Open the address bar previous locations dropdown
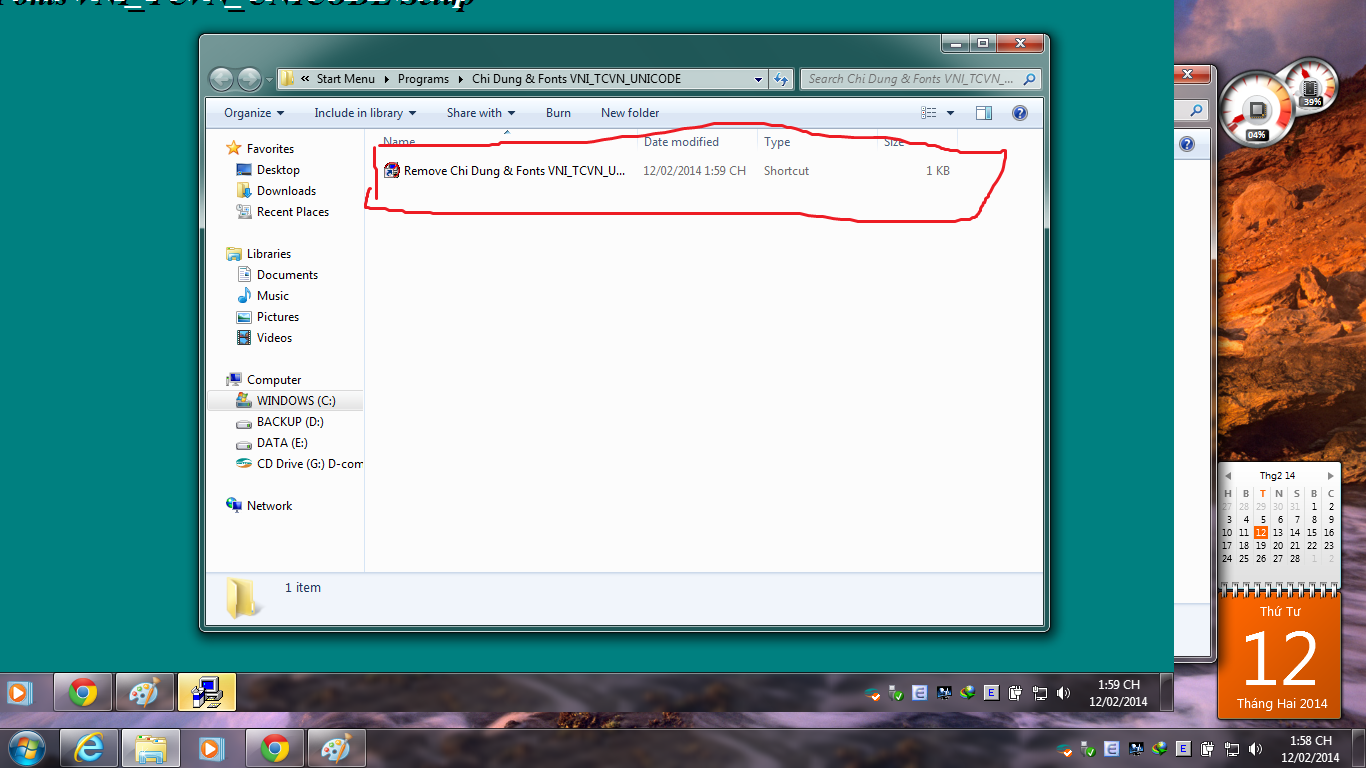This screenshot has height=768, width=1366. click(x=759, y=79)
